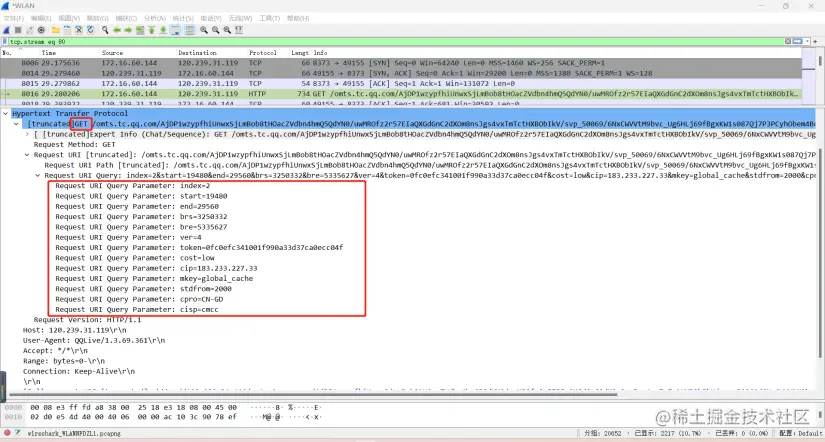The width and height of the screenshot is (825, 442).
Task: Go forward in packet history
Action: click(x=128, y=30)
